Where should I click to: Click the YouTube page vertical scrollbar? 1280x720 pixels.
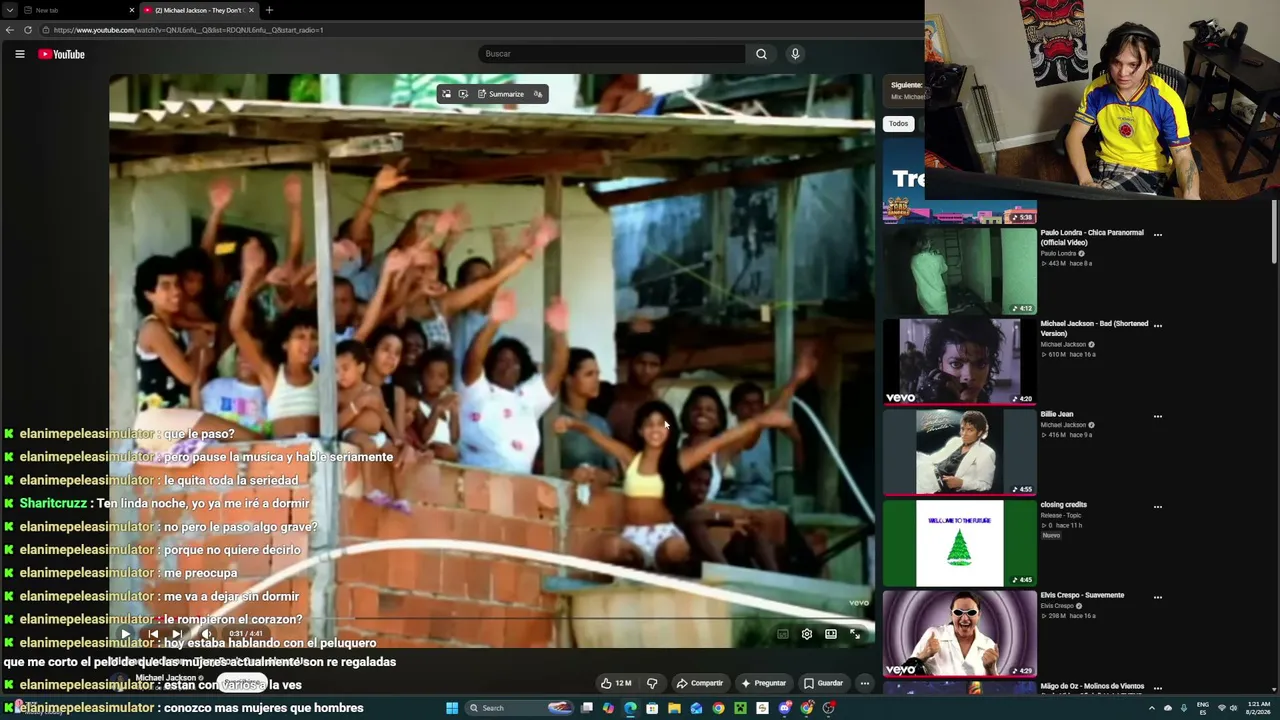pos(1275,232)
